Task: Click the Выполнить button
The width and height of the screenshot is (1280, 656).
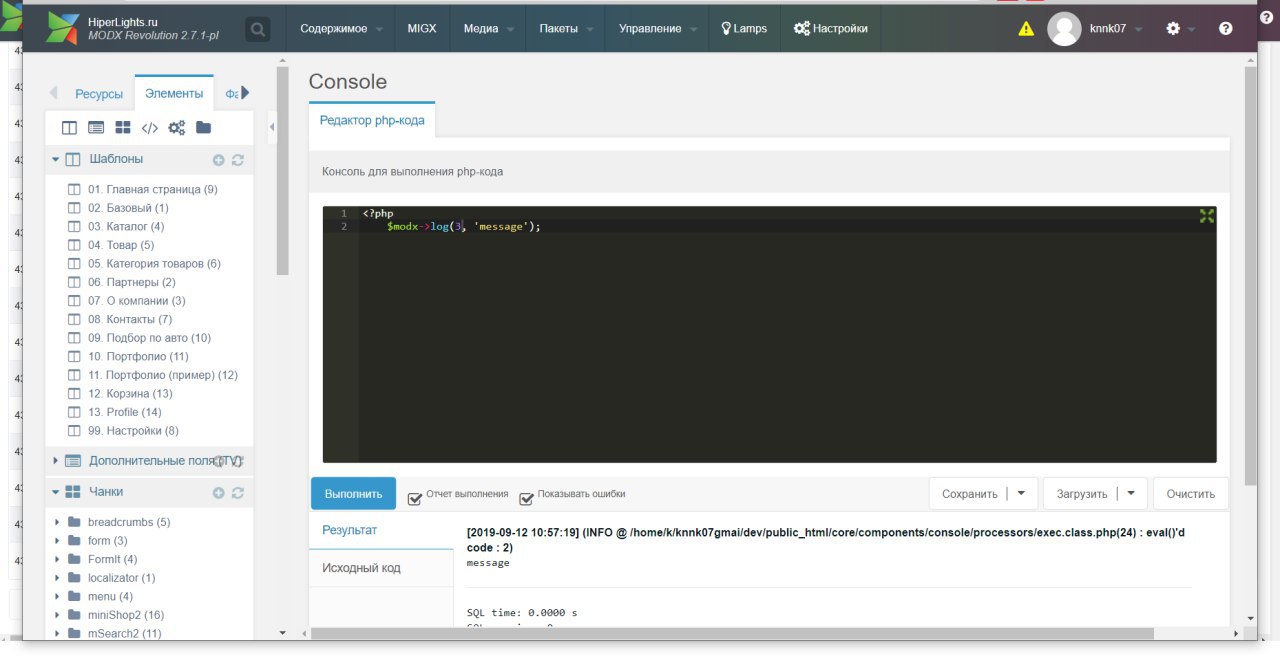Action: [x=354, y=493]
